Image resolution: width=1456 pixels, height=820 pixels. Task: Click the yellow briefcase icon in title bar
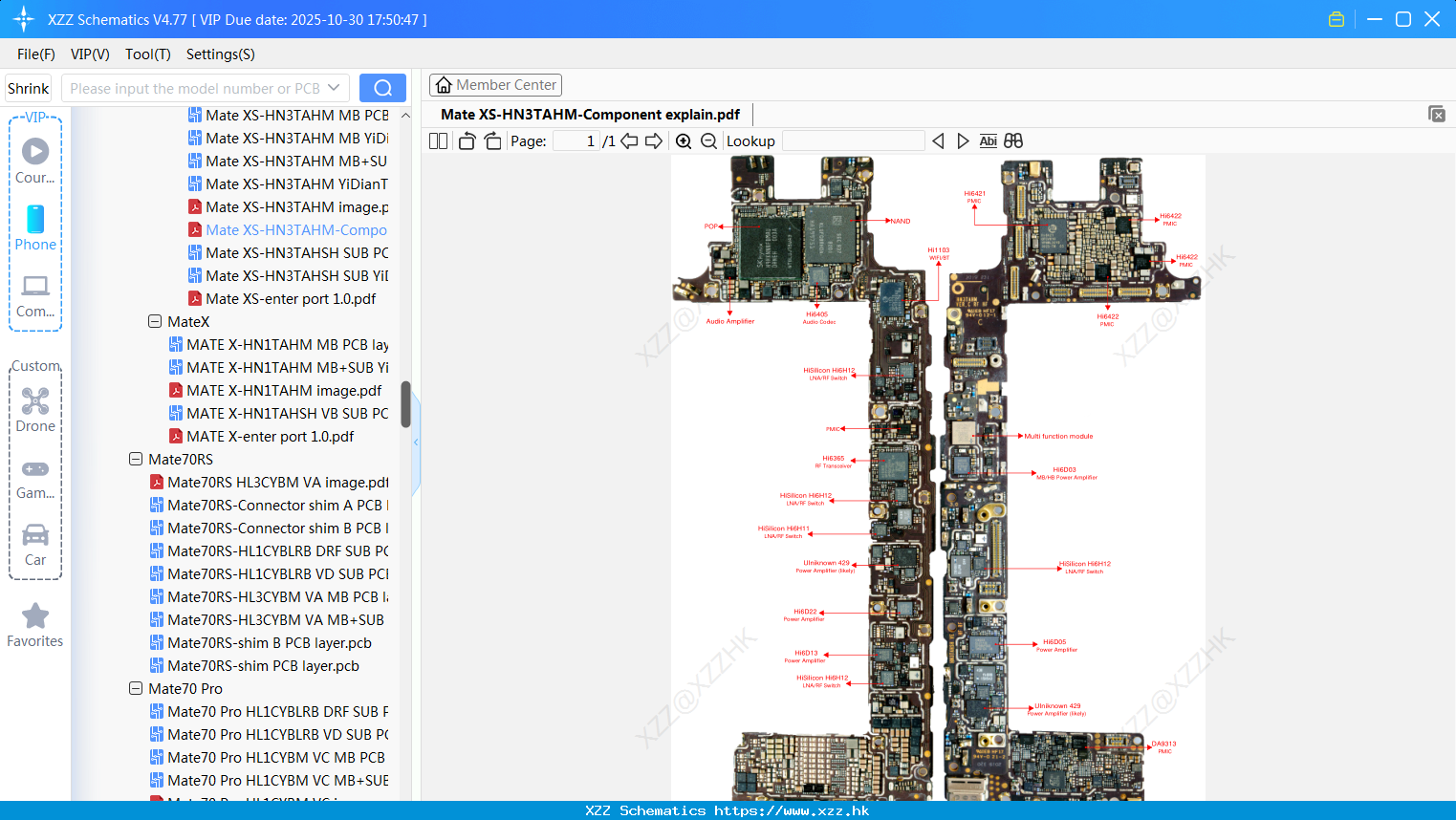1336,19
